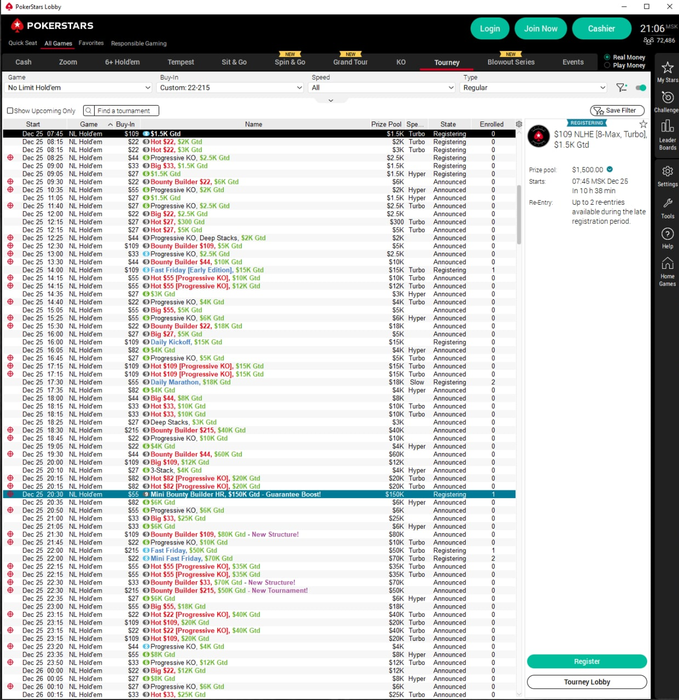Viewport: 679px width, 700px height.
Task: Switch to the Blowout Series tab
Action: pyautogui.click(x=511, y=62)
